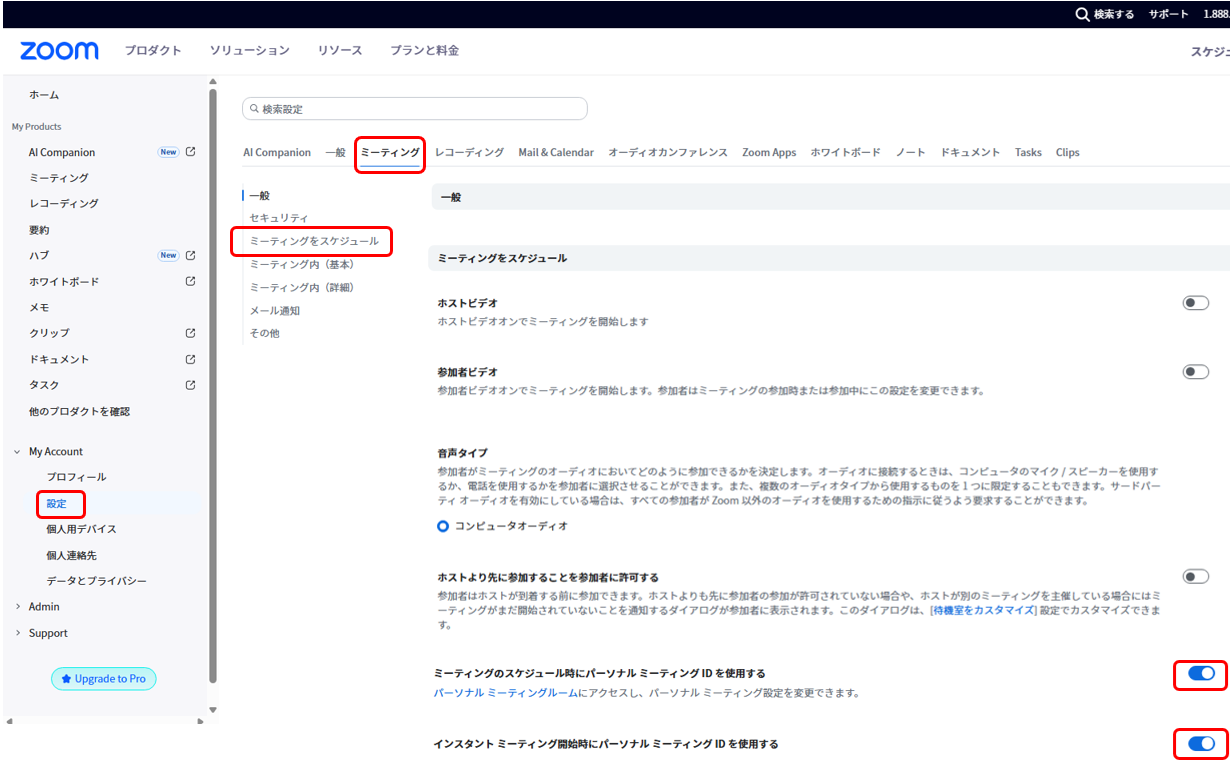Open ドキュメント external link icon
Image resolution: width=1230 pixels, height=765 pixels.
coord(191,359)
